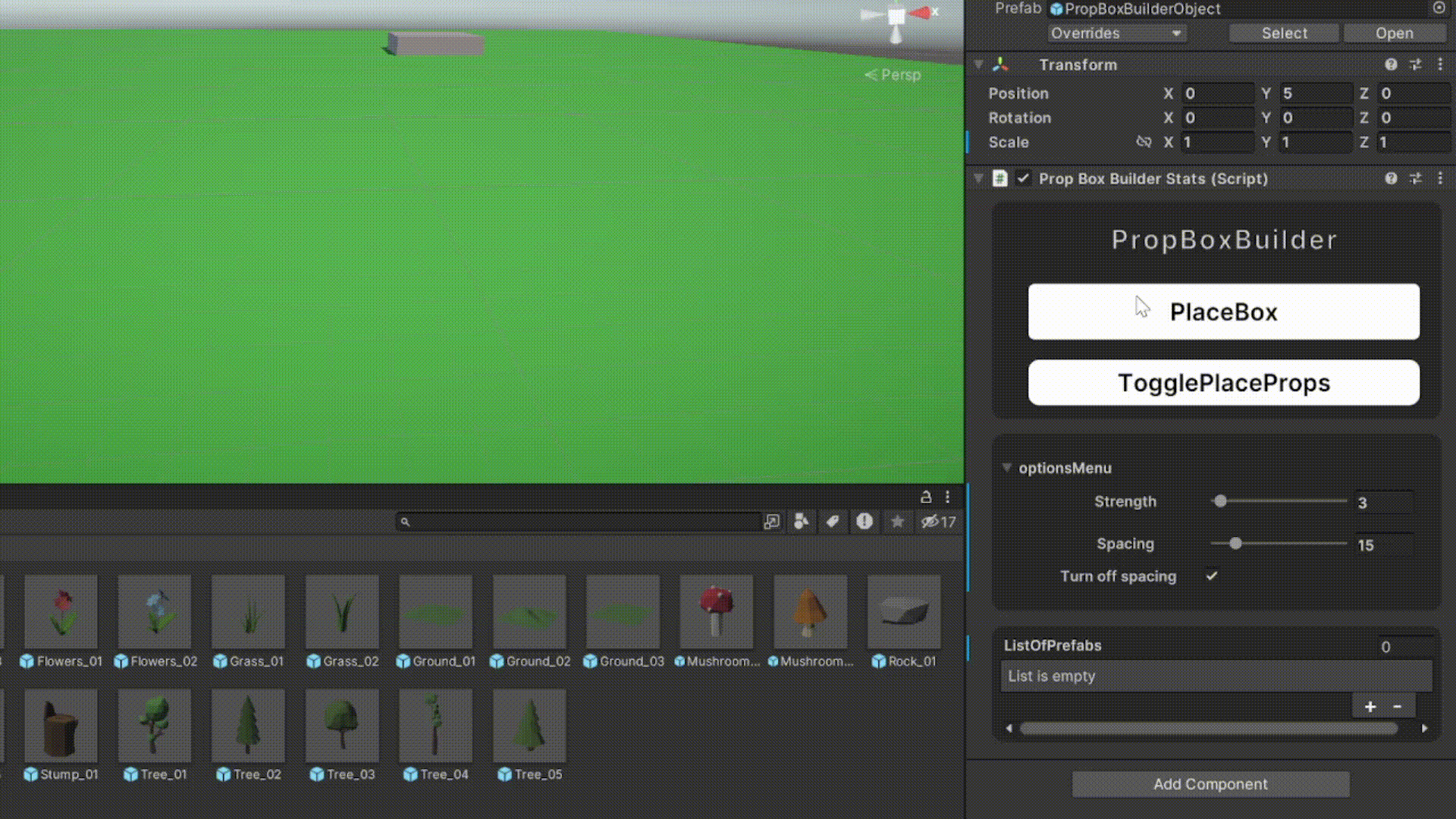This screenshot has height=819, width=1456.
Task: Click the Persp view label in Scene view
Action: 893,74
